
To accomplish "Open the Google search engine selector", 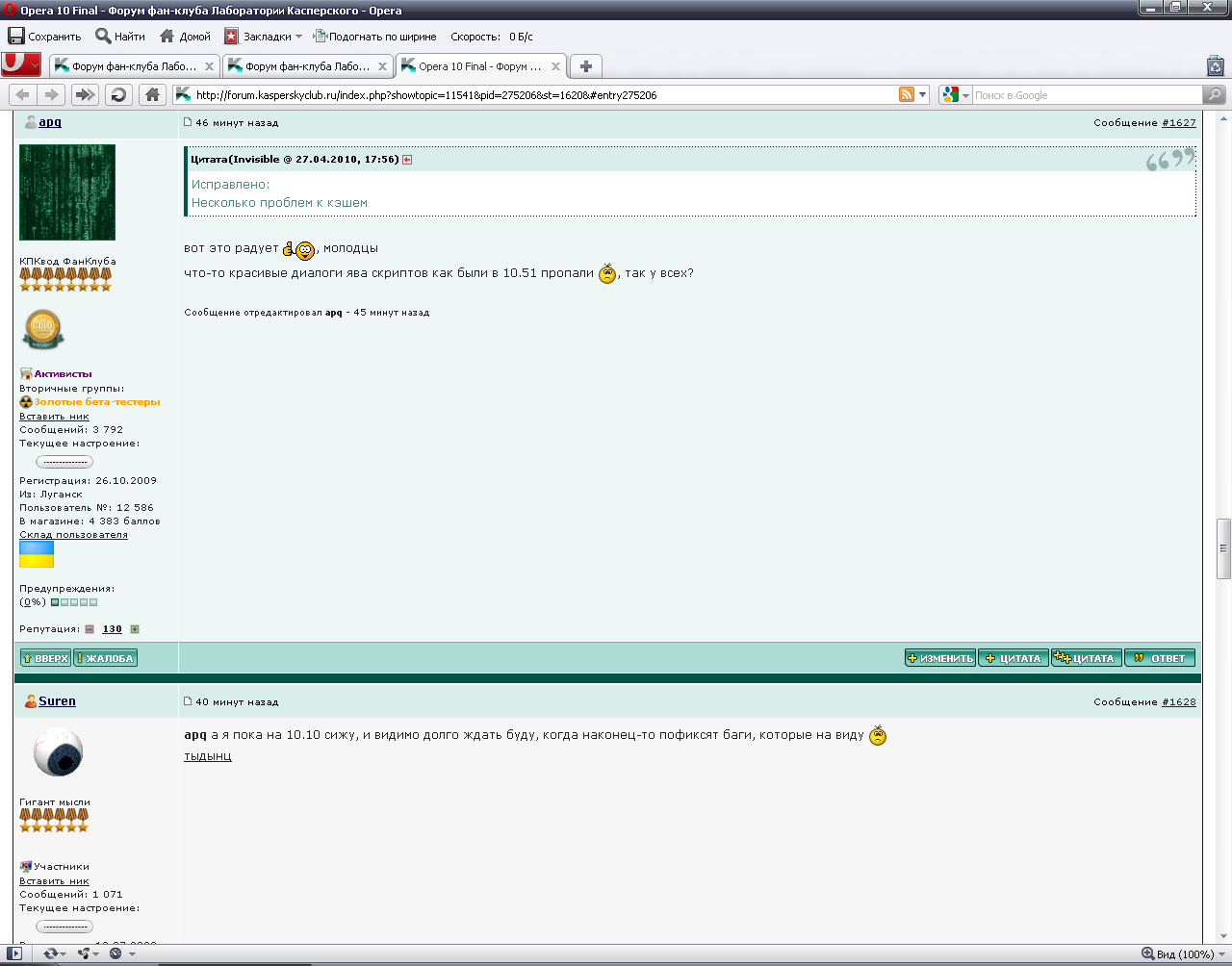I will (956, 94).
